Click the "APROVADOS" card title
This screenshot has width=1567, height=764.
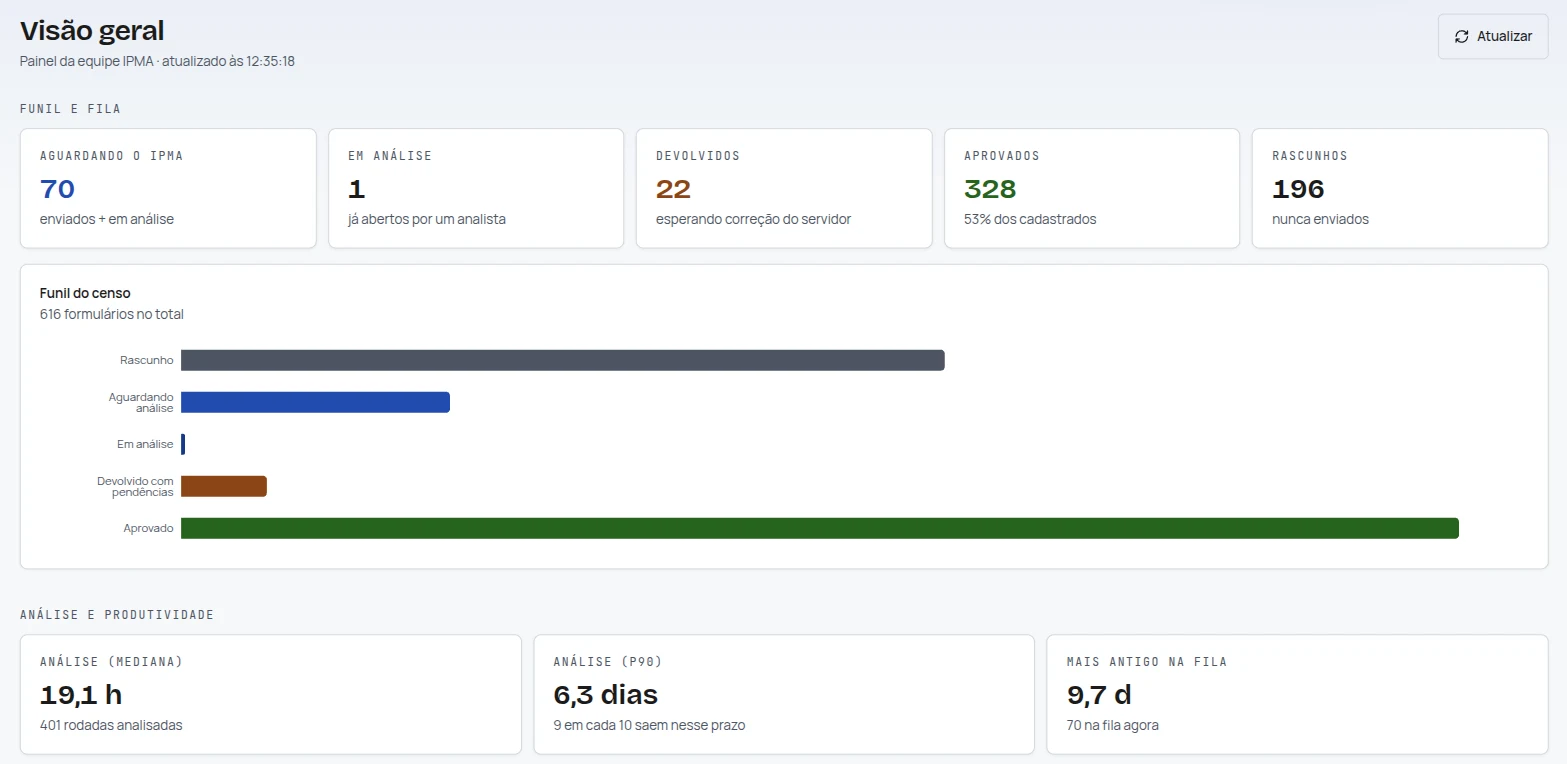(1002, 156)
